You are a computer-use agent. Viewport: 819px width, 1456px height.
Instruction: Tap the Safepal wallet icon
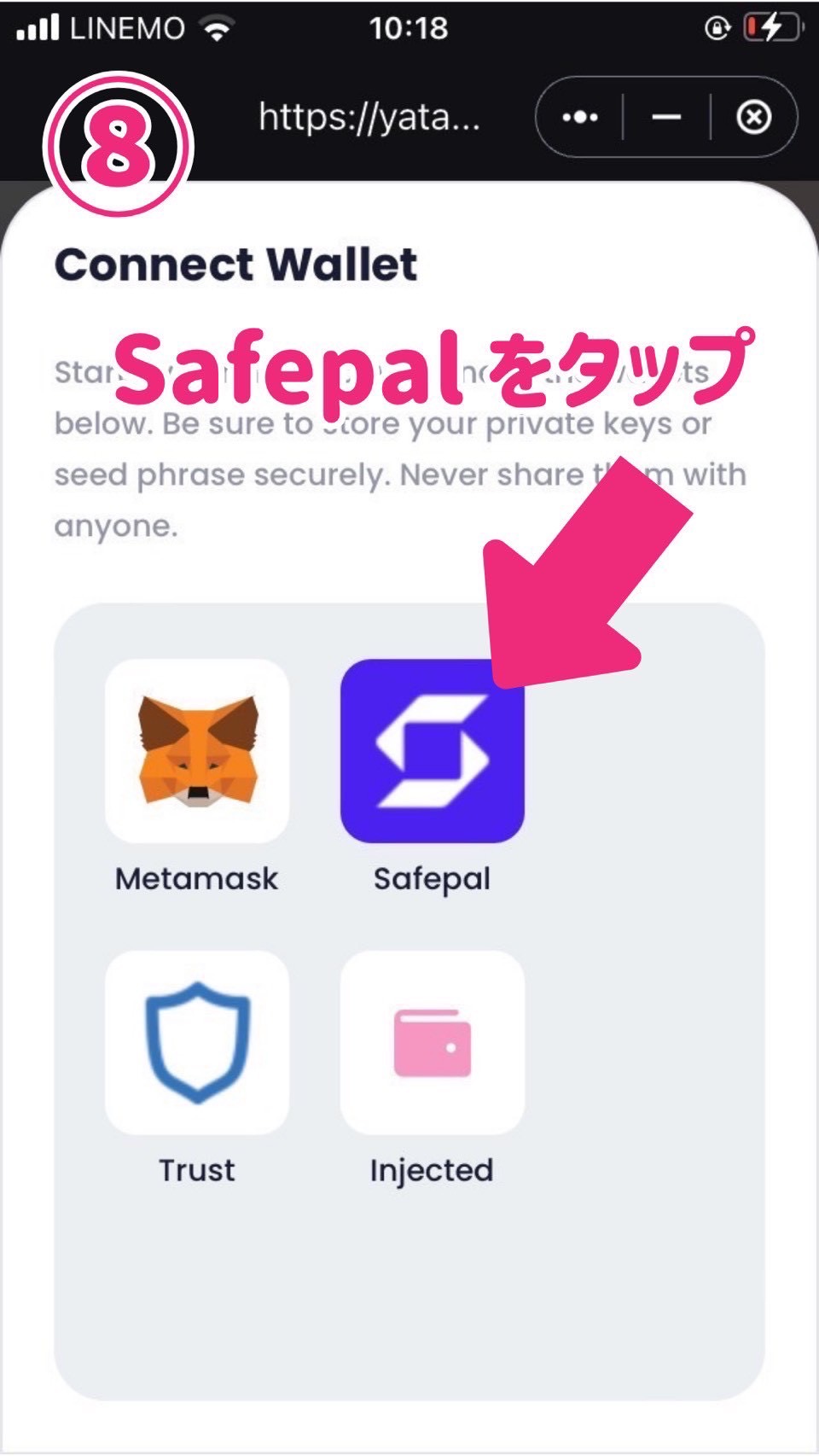[x=433, y=750]
